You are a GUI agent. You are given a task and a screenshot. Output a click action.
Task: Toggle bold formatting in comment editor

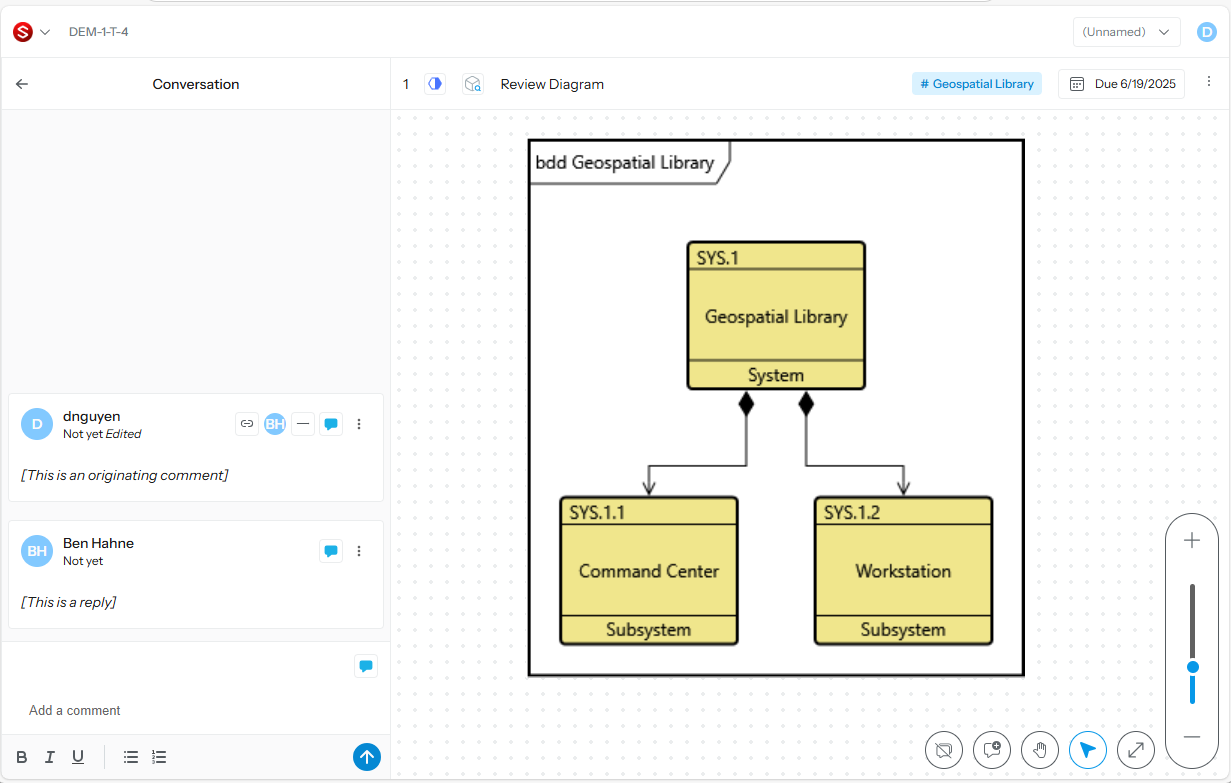[x=22, y=757]
